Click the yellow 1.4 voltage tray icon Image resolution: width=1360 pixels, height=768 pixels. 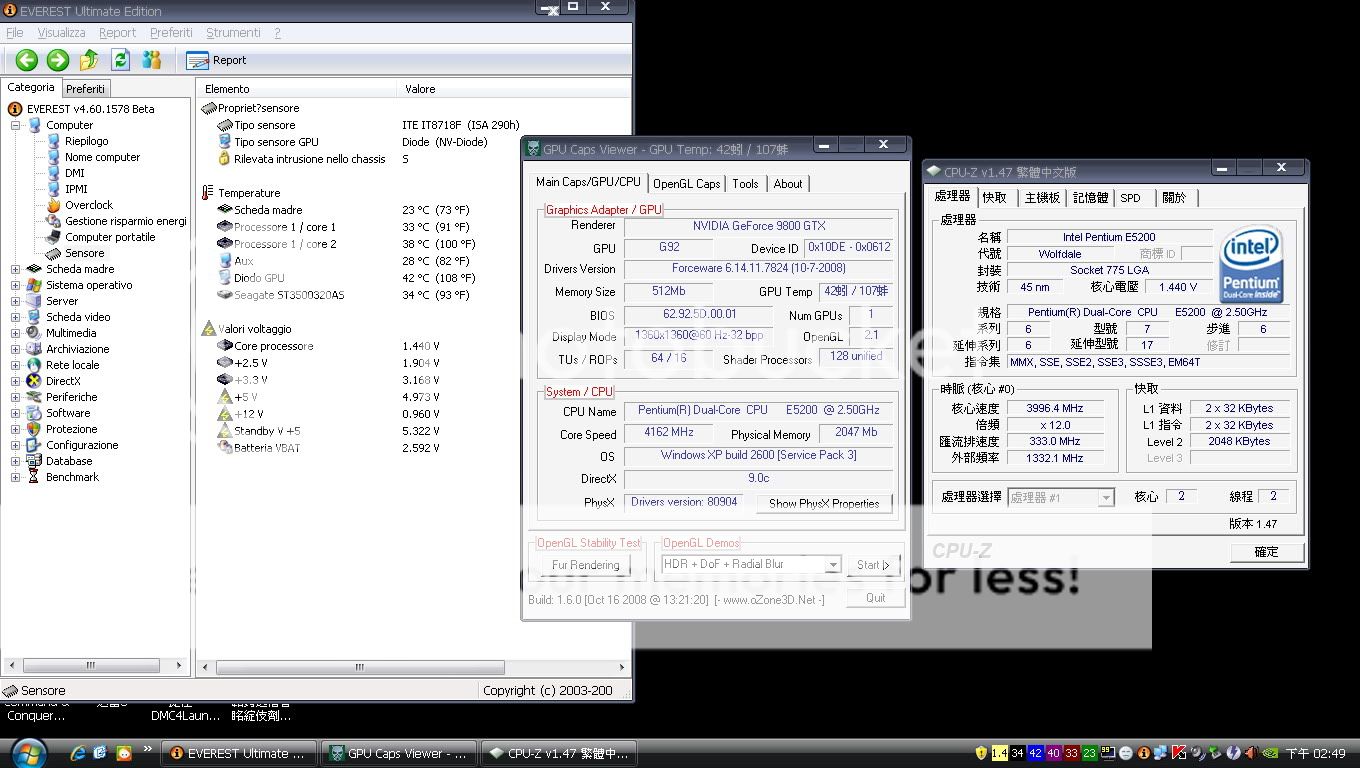point(999,753)
